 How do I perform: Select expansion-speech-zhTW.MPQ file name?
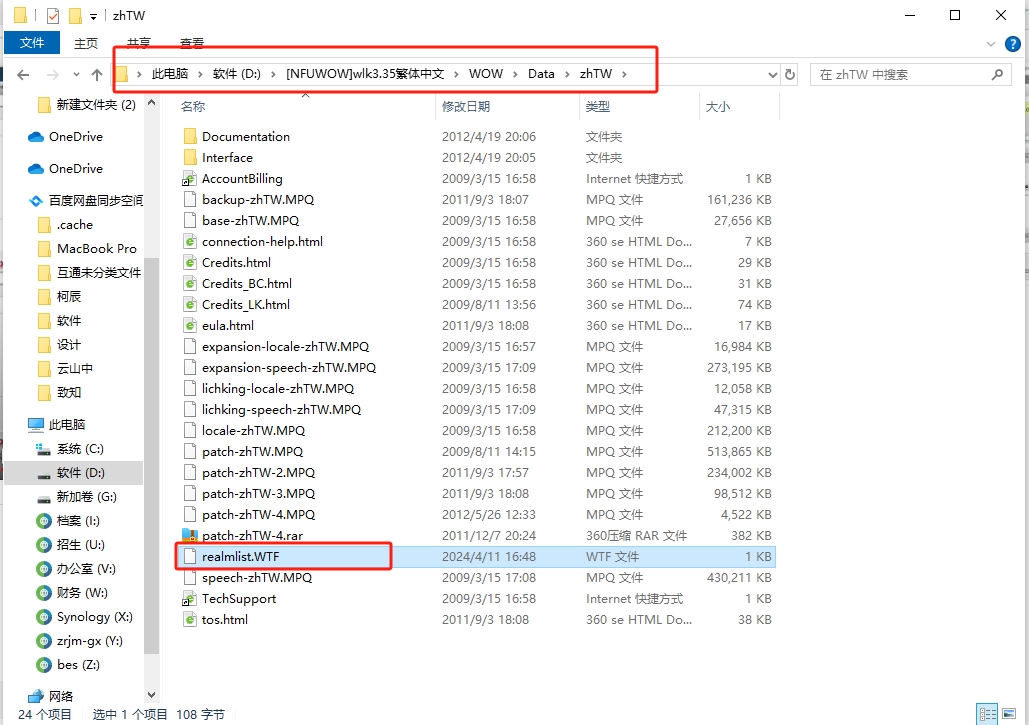click(289, 367)
